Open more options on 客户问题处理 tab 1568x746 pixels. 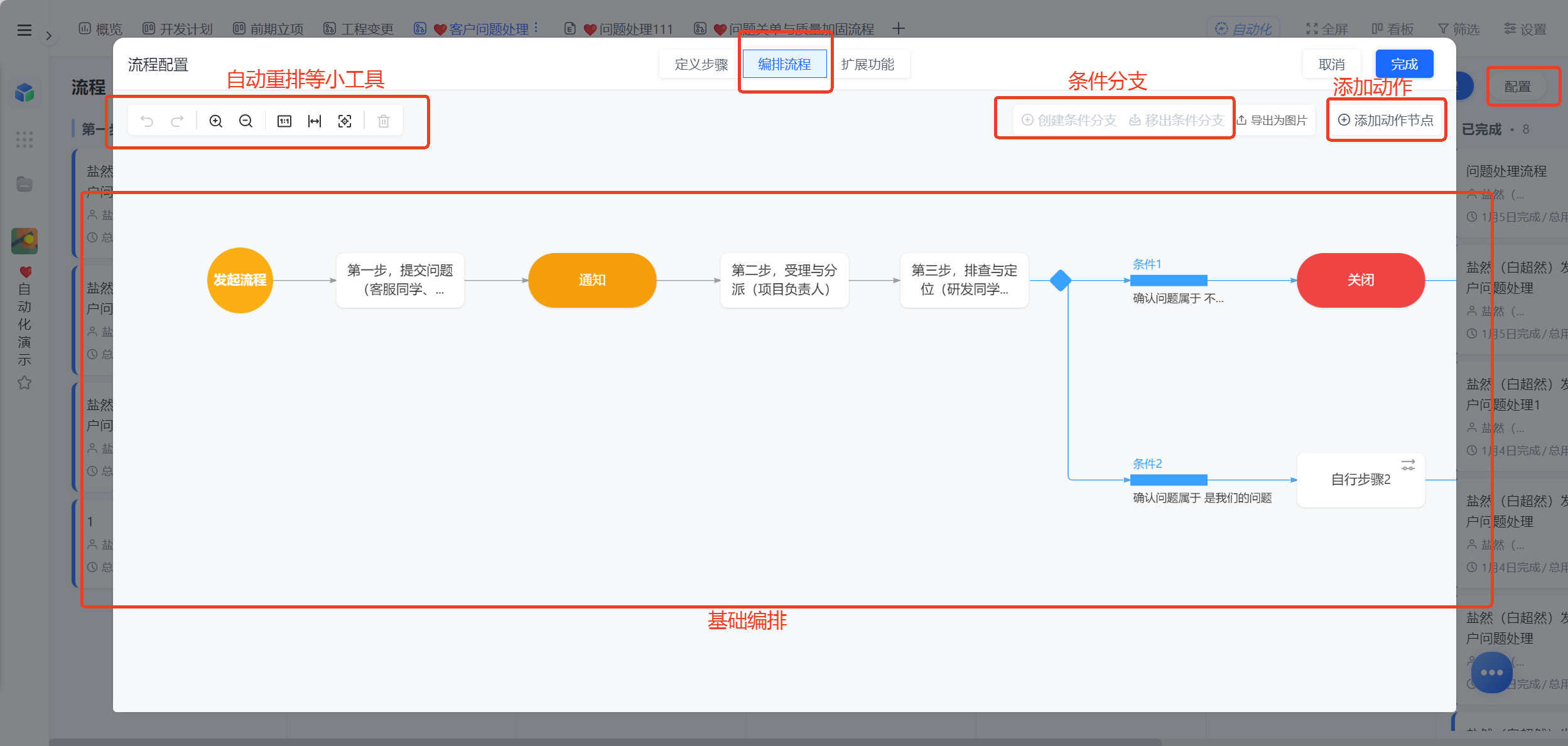pyautogui.click(x=536, y=28)
